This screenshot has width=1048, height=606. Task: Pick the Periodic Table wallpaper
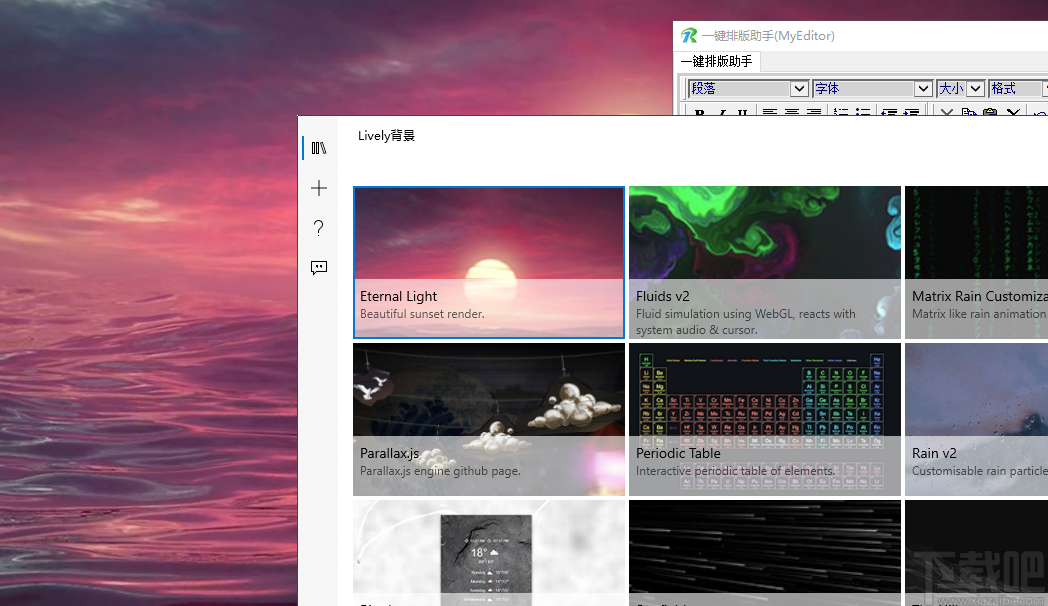[x=765, y=420]
